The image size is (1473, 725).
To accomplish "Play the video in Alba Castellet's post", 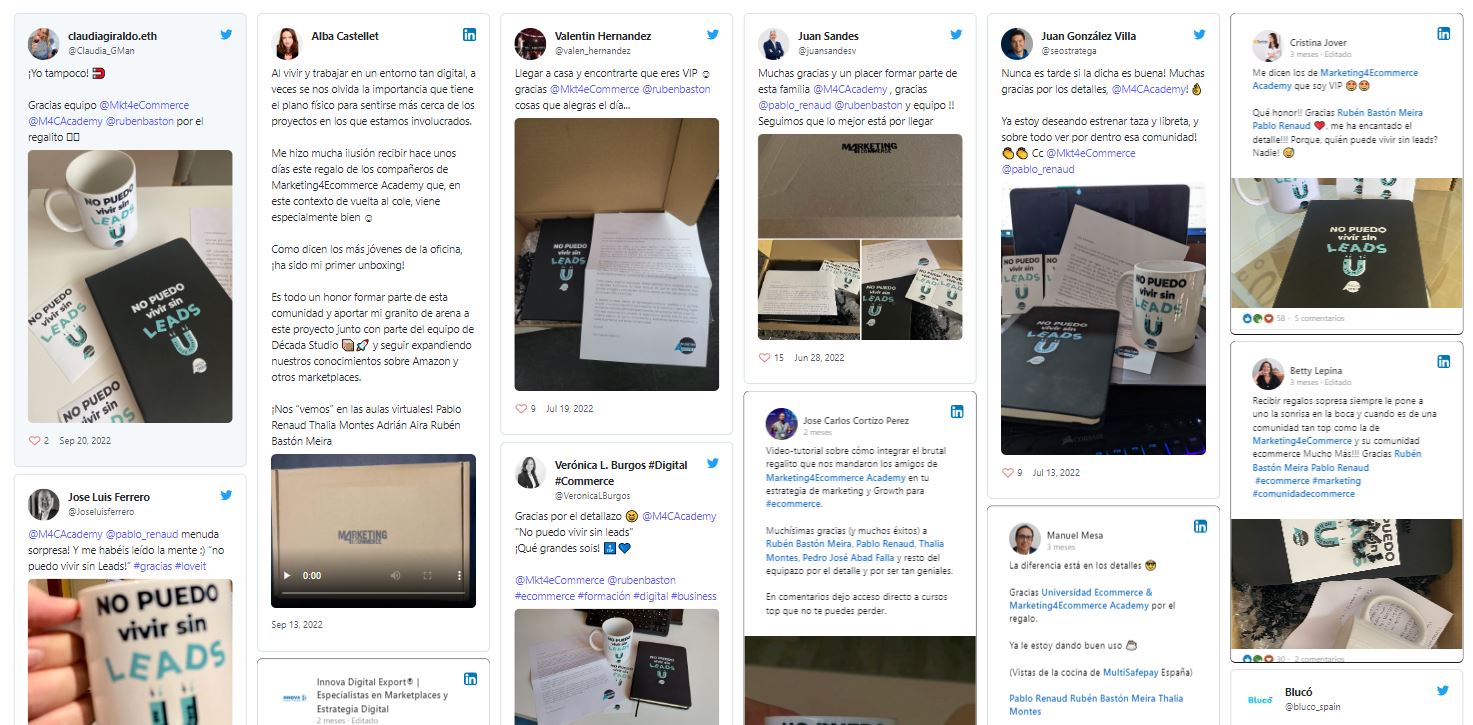I will tap(289, 576).
